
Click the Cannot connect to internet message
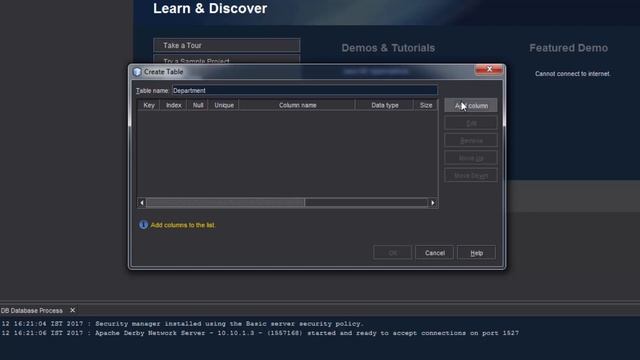(x=573, y=74)
